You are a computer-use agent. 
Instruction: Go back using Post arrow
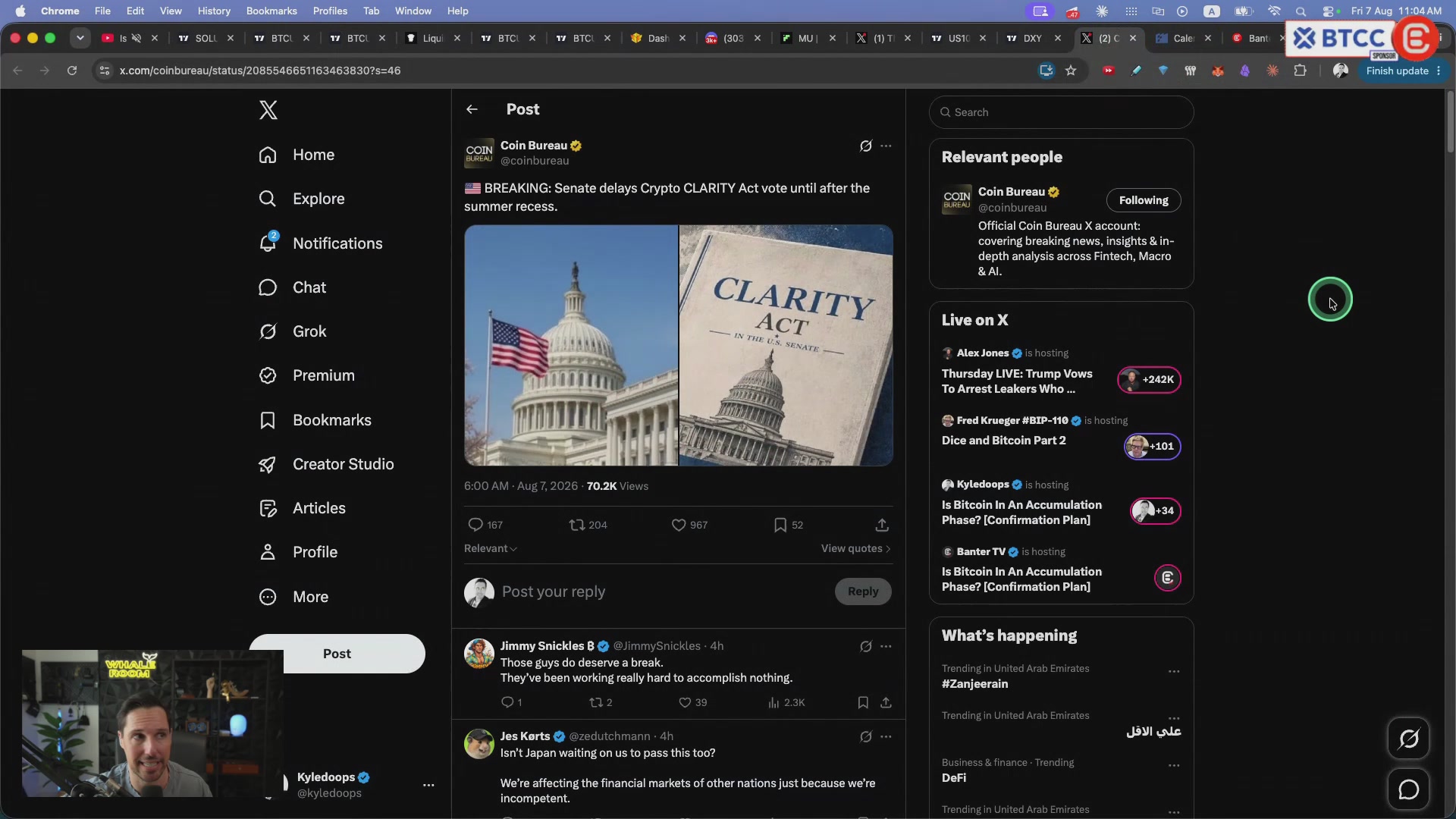(472, 109)
